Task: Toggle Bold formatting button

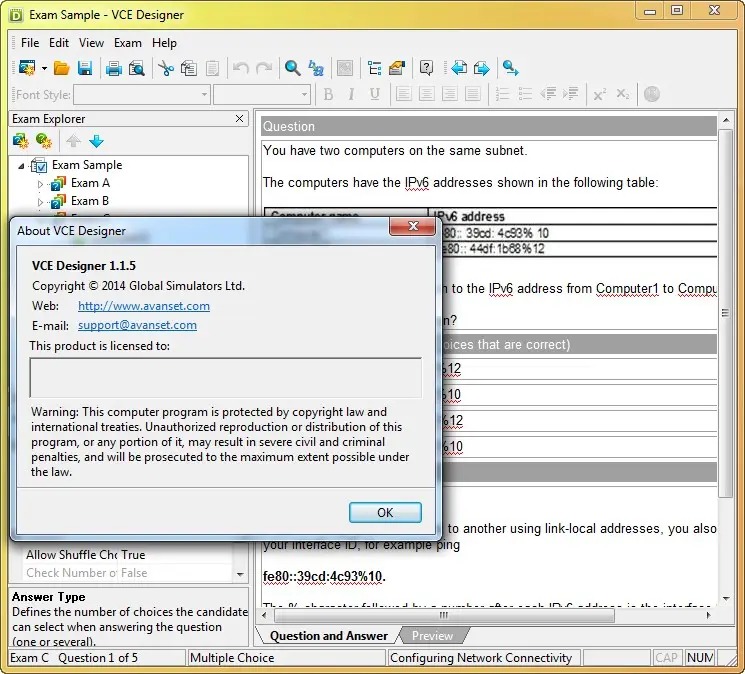Action: (328, 95)
